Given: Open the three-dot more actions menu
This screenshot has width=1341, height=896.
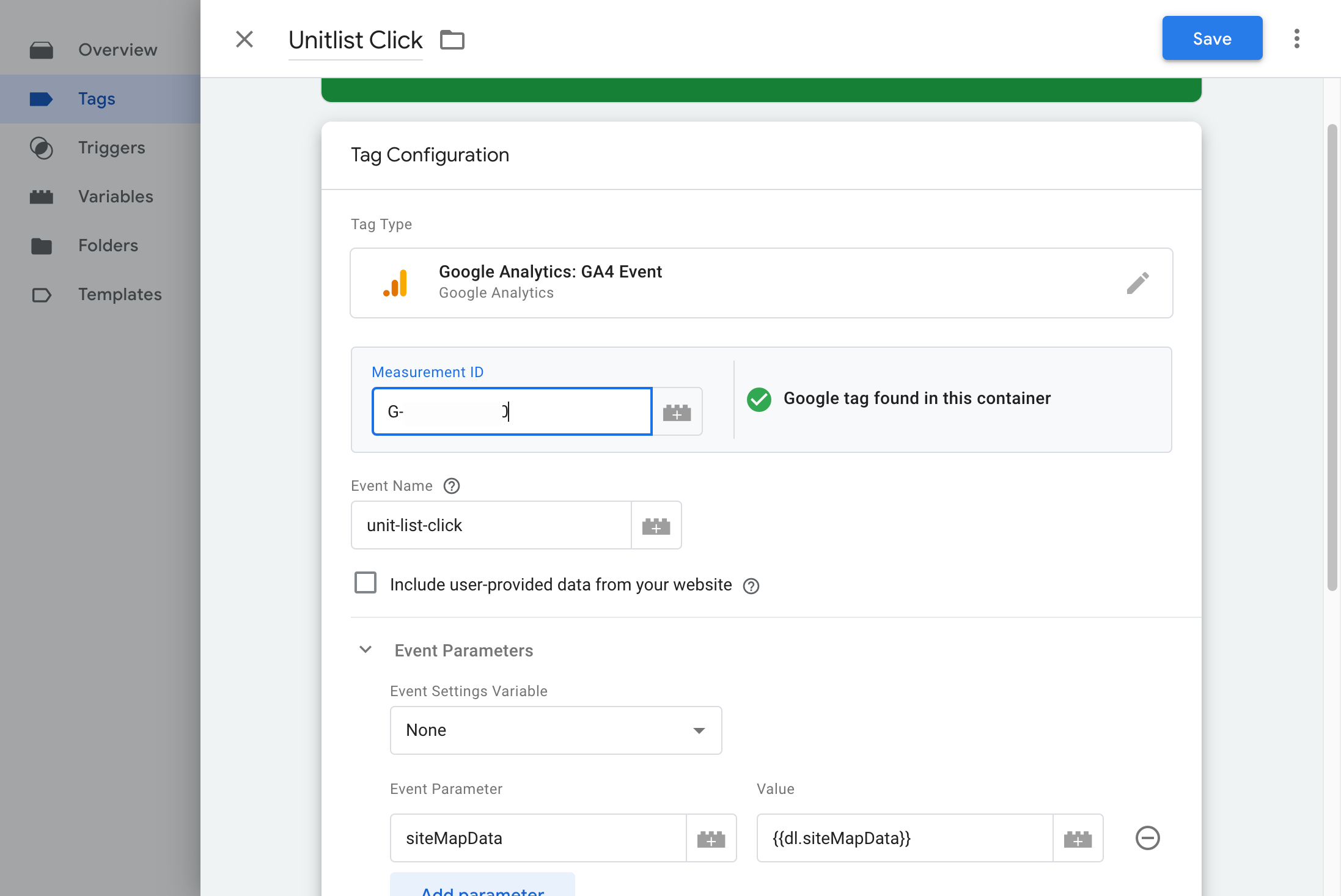Looking at the screenshot, I should [1296, 39].
